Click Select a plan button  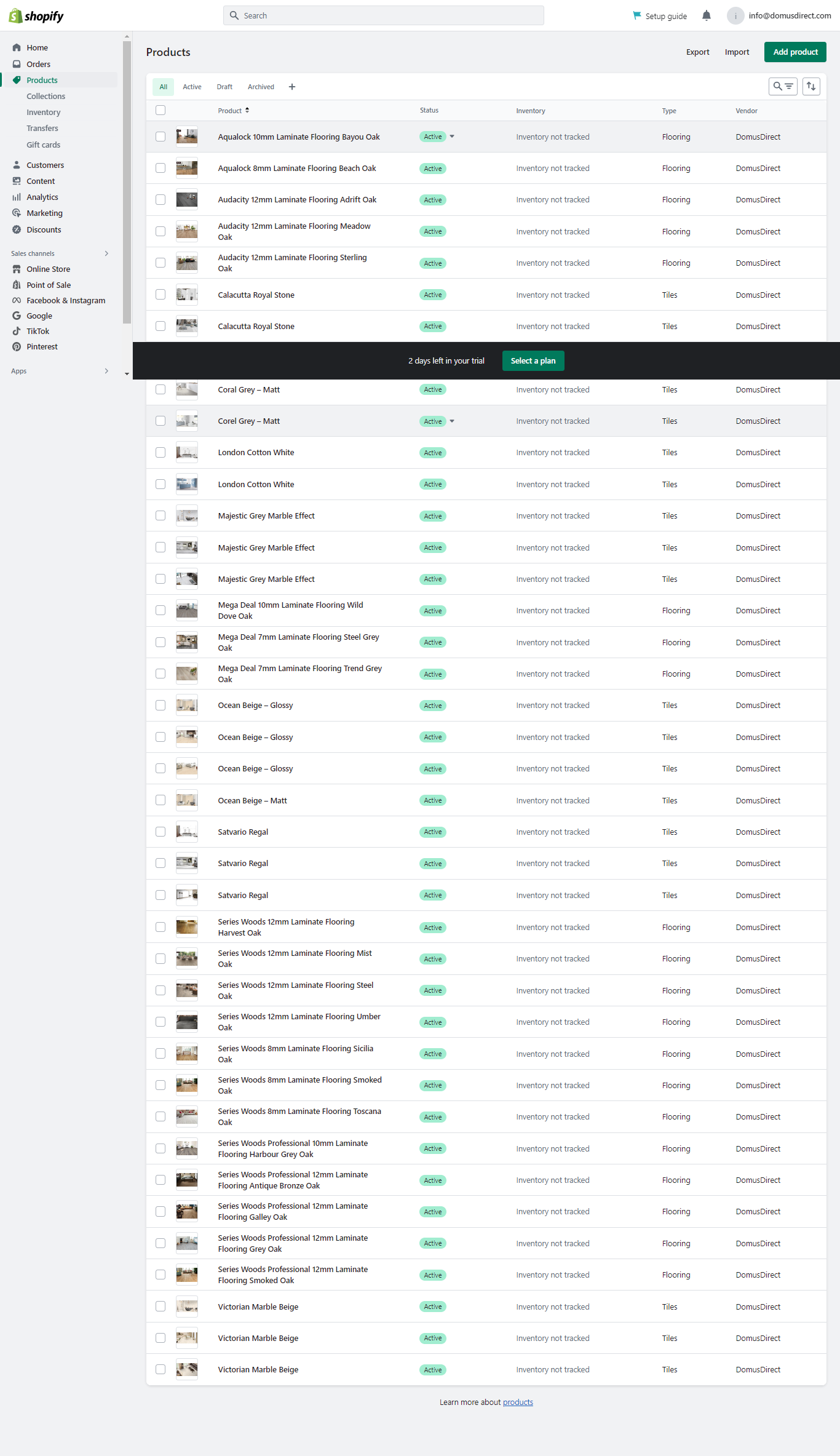tap(533, 361)
